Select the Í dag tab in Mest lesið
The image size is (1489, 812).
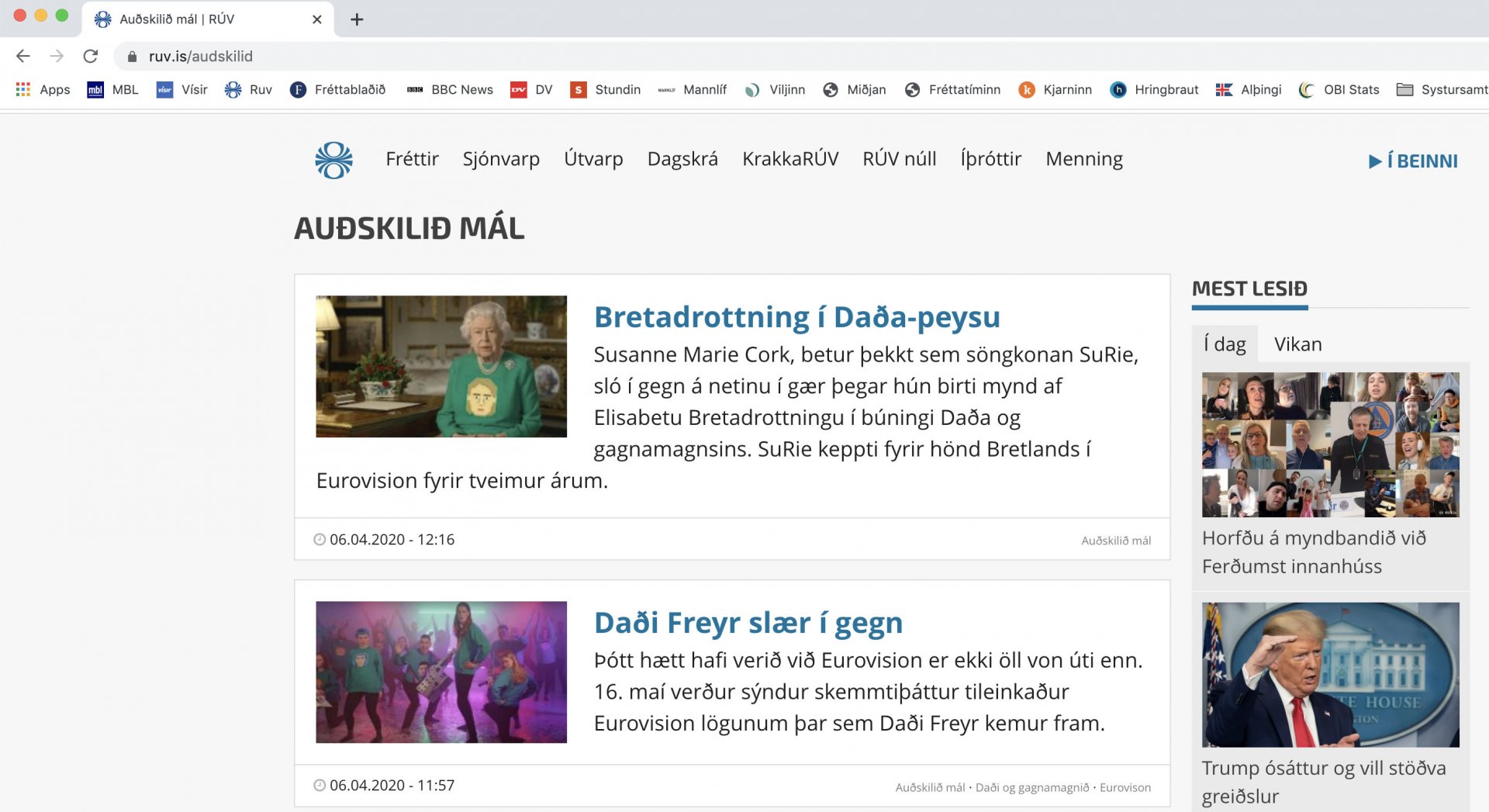point(1225,344)
